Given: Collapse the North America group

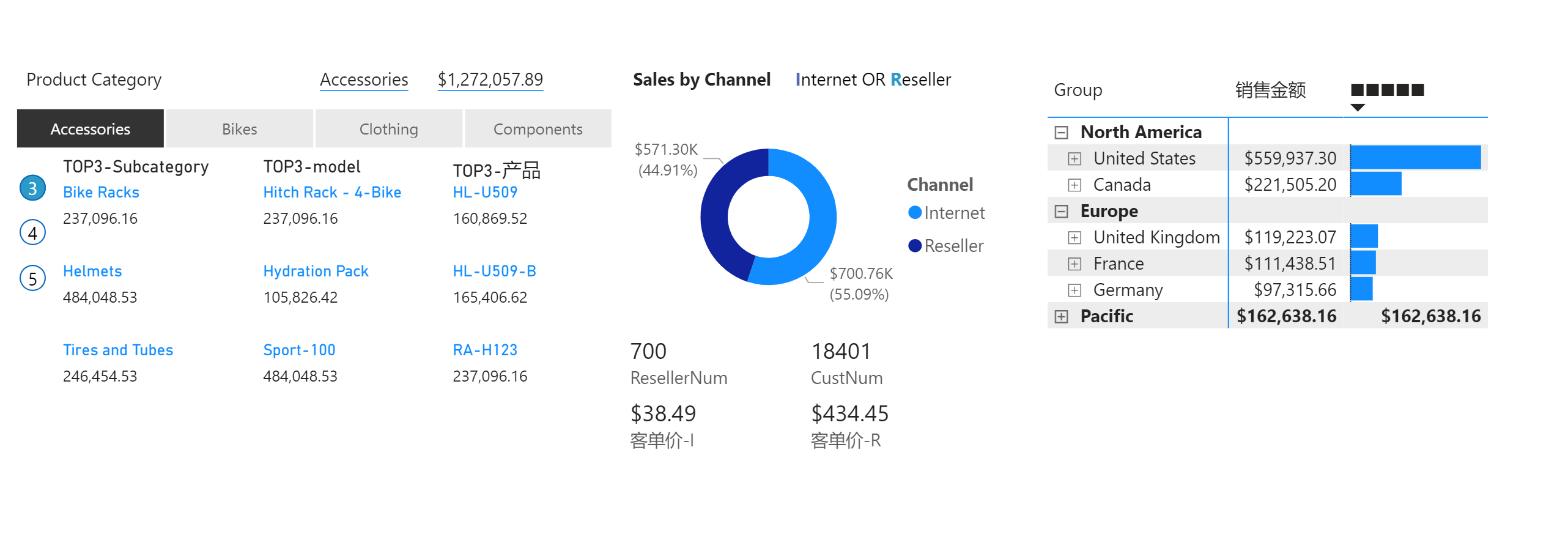Looking at the screenshot, I should pyautogui.click(x=1062, y=133).
